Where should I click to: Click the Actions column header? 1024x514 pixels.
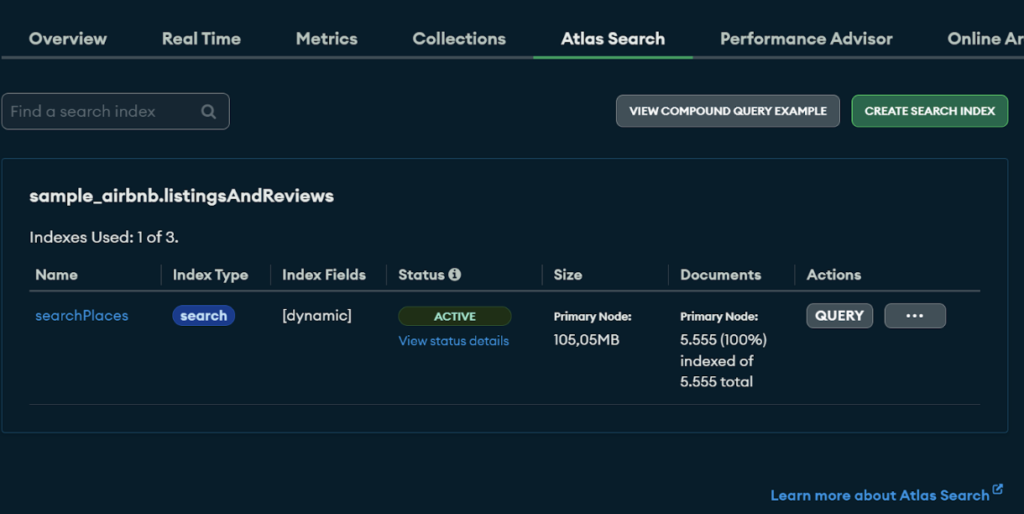pyautogui.click(x=833, y=274)
